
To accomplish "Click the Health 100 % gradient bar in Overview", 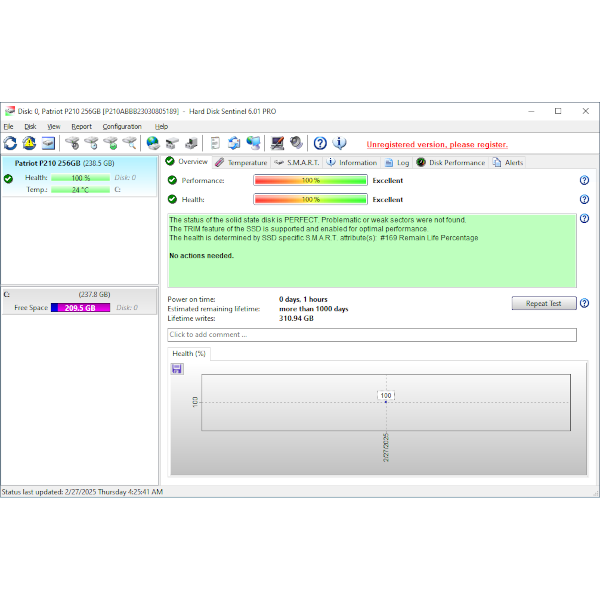I will (310, 199).
